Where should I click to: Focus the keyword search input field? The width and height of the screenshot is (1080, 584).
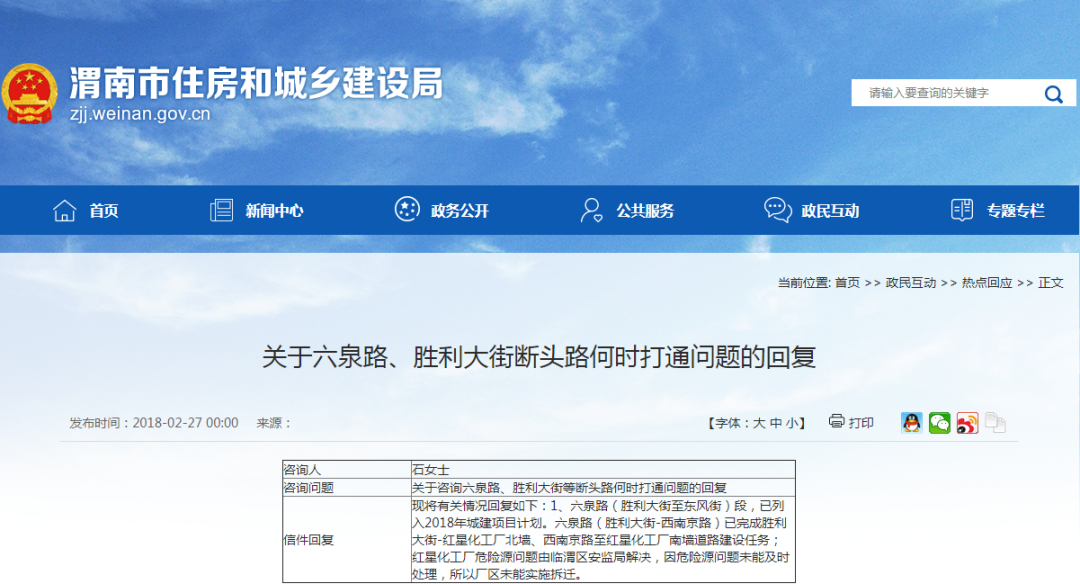[x=945, y=93]
